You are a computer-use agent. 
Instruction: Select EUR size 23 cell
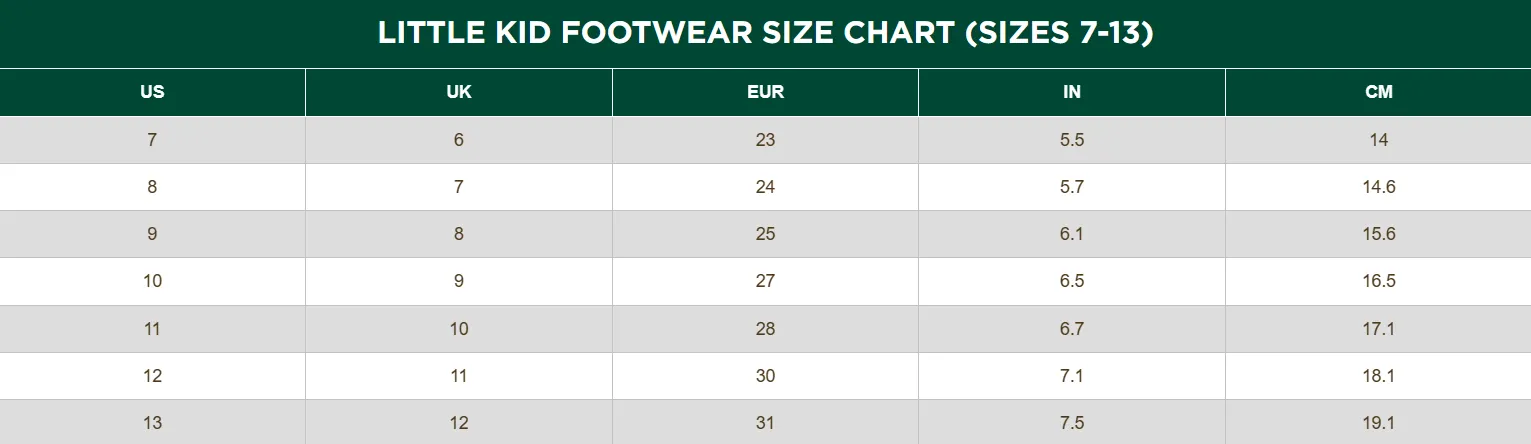(x=765, y=140)
